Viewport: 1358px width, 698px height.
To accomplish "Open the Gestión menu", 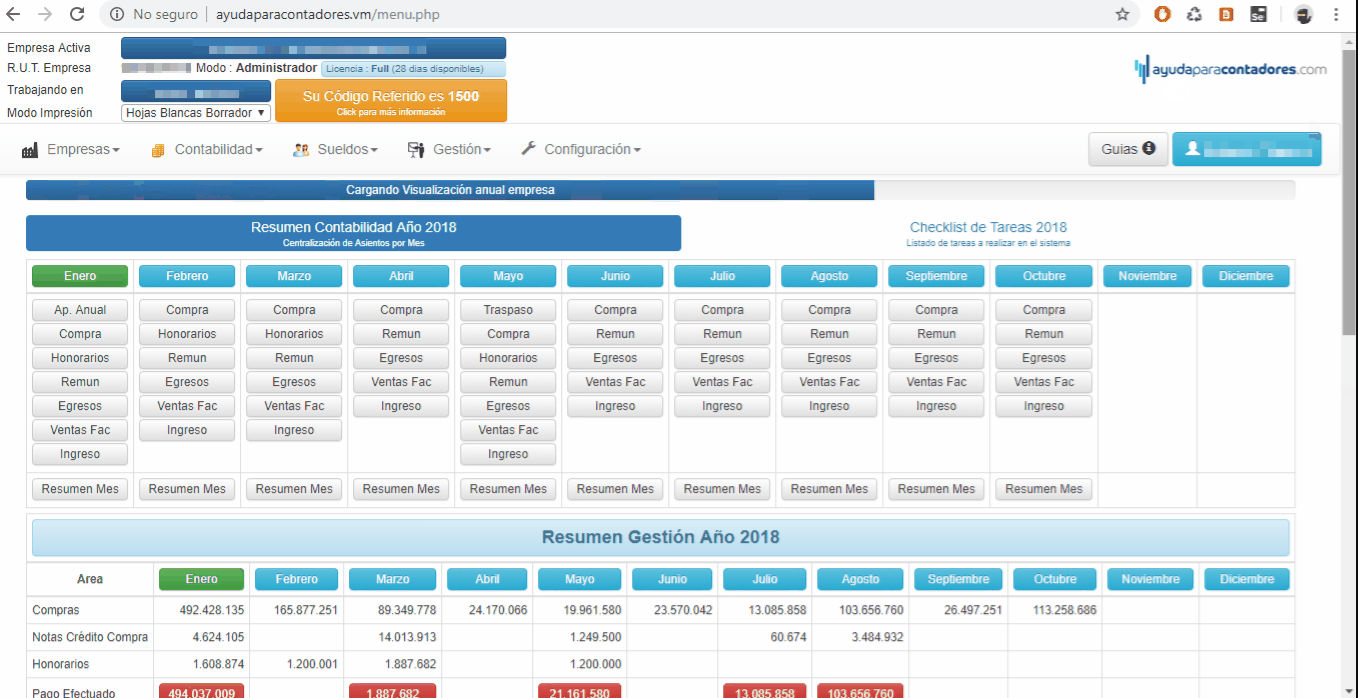I will pos(449,149).
